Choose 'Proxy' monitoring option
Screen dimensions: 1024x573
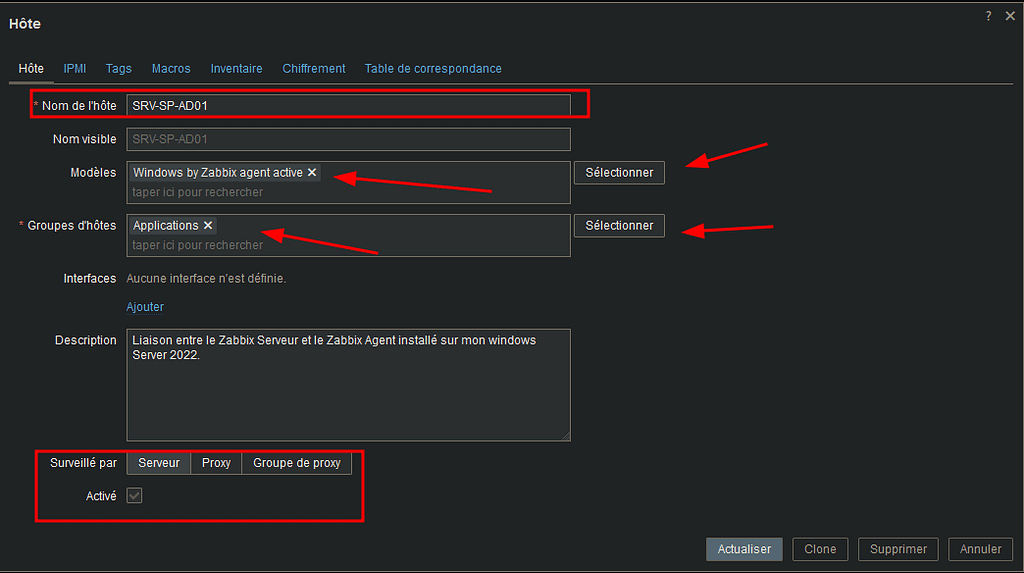pyautogui.click(x=216, y=463)
